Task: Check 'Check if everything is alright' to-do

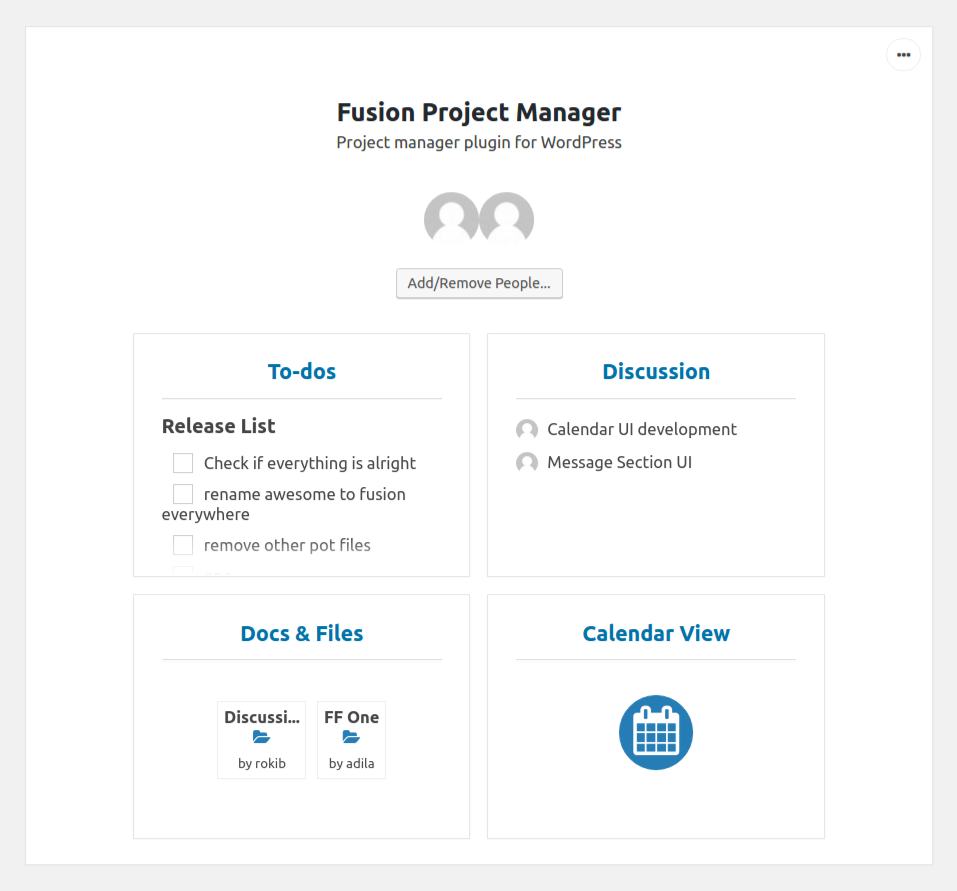Action: pyautogui.click(x=183, y=463)
